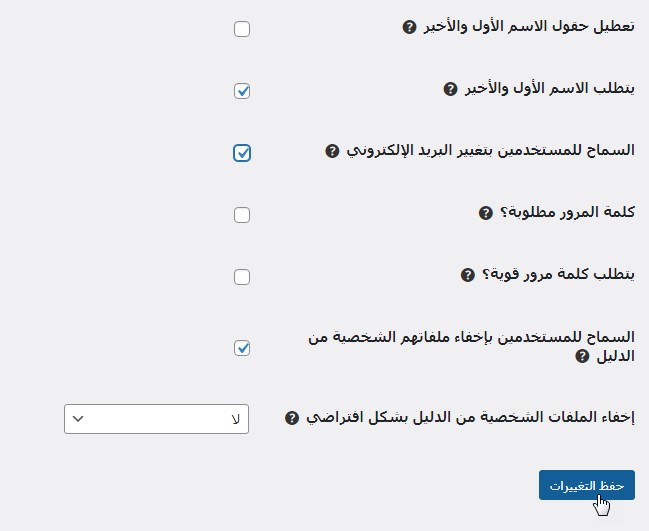Uncheck allow users to hide profiles from directory

pyautogui.click(x=242, y=348)
